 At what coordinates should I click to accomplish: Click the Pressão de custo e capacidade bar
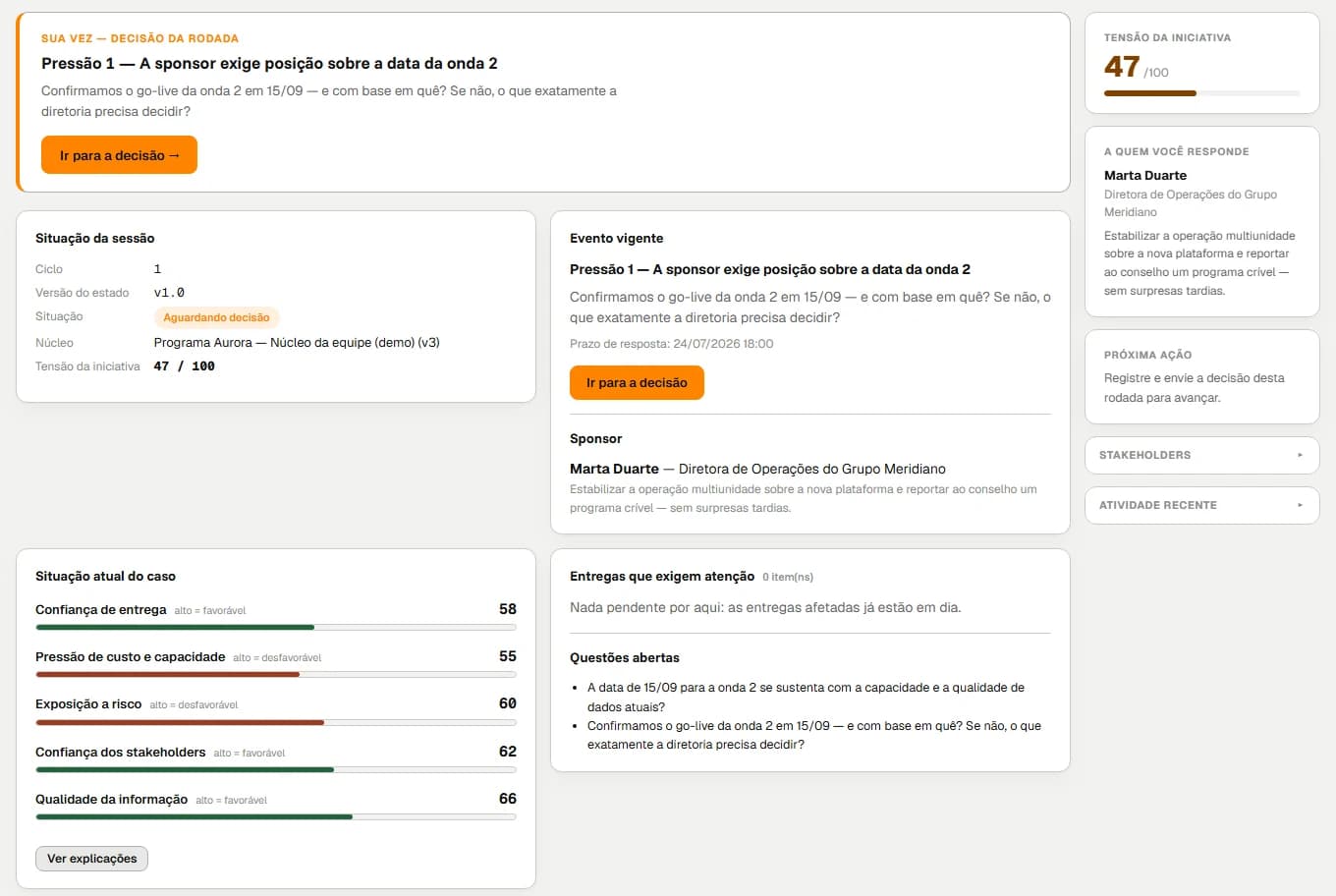[276, 674]
